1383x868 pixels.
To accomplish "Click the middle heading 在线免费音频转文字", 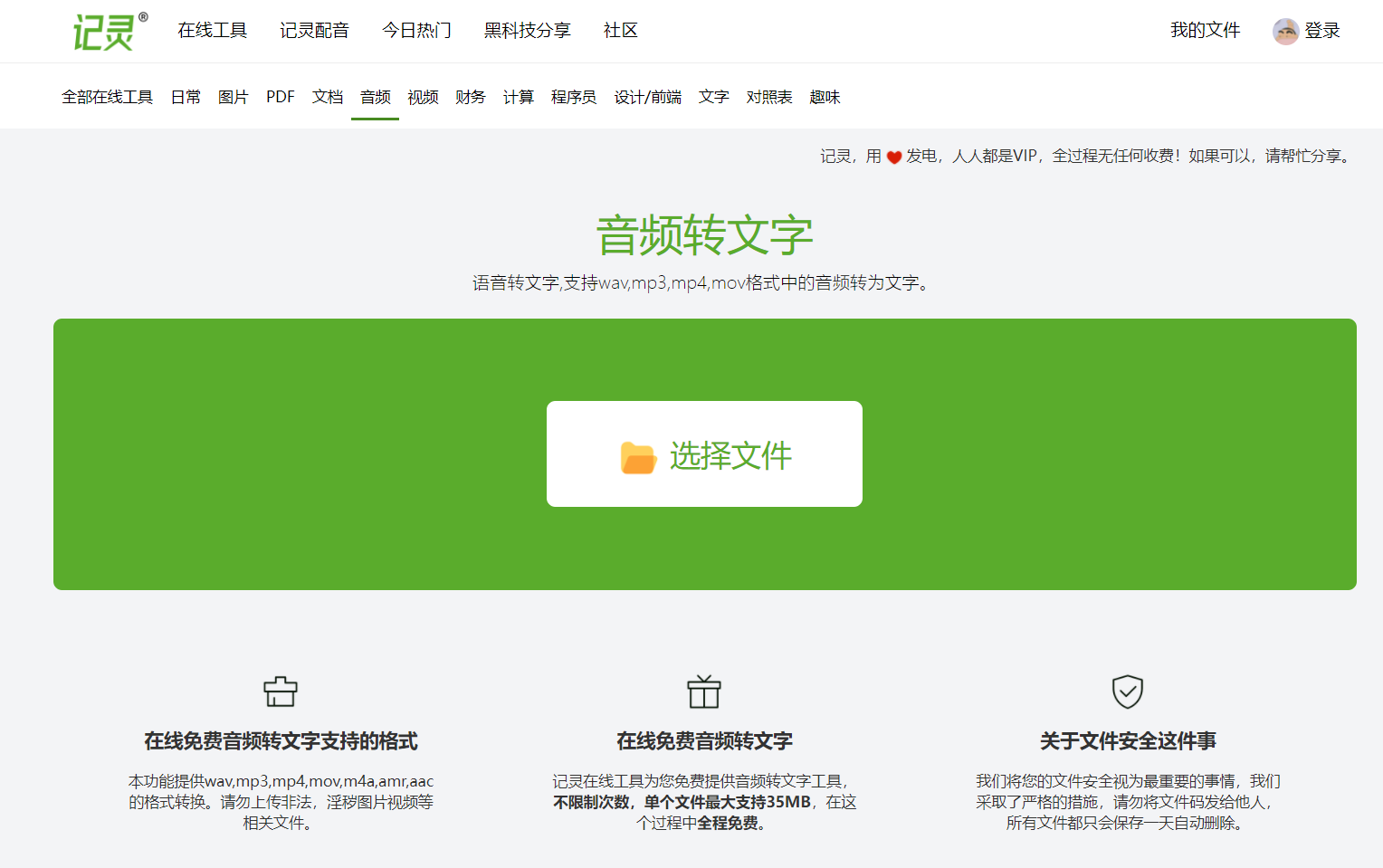I will click(704, 741).
